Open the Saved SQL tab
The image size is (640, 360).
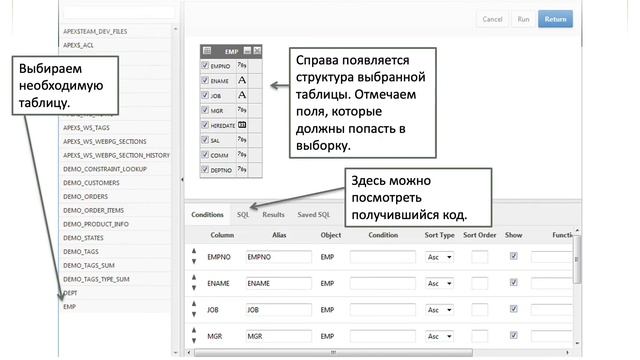tap(313, 215)
